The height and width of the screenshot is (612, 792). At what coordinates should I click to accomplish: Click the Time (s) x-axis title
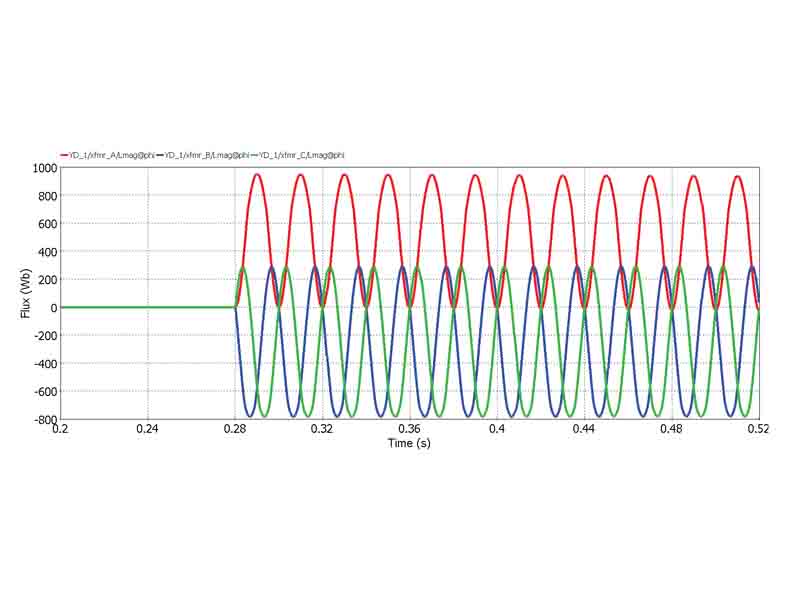409,442
